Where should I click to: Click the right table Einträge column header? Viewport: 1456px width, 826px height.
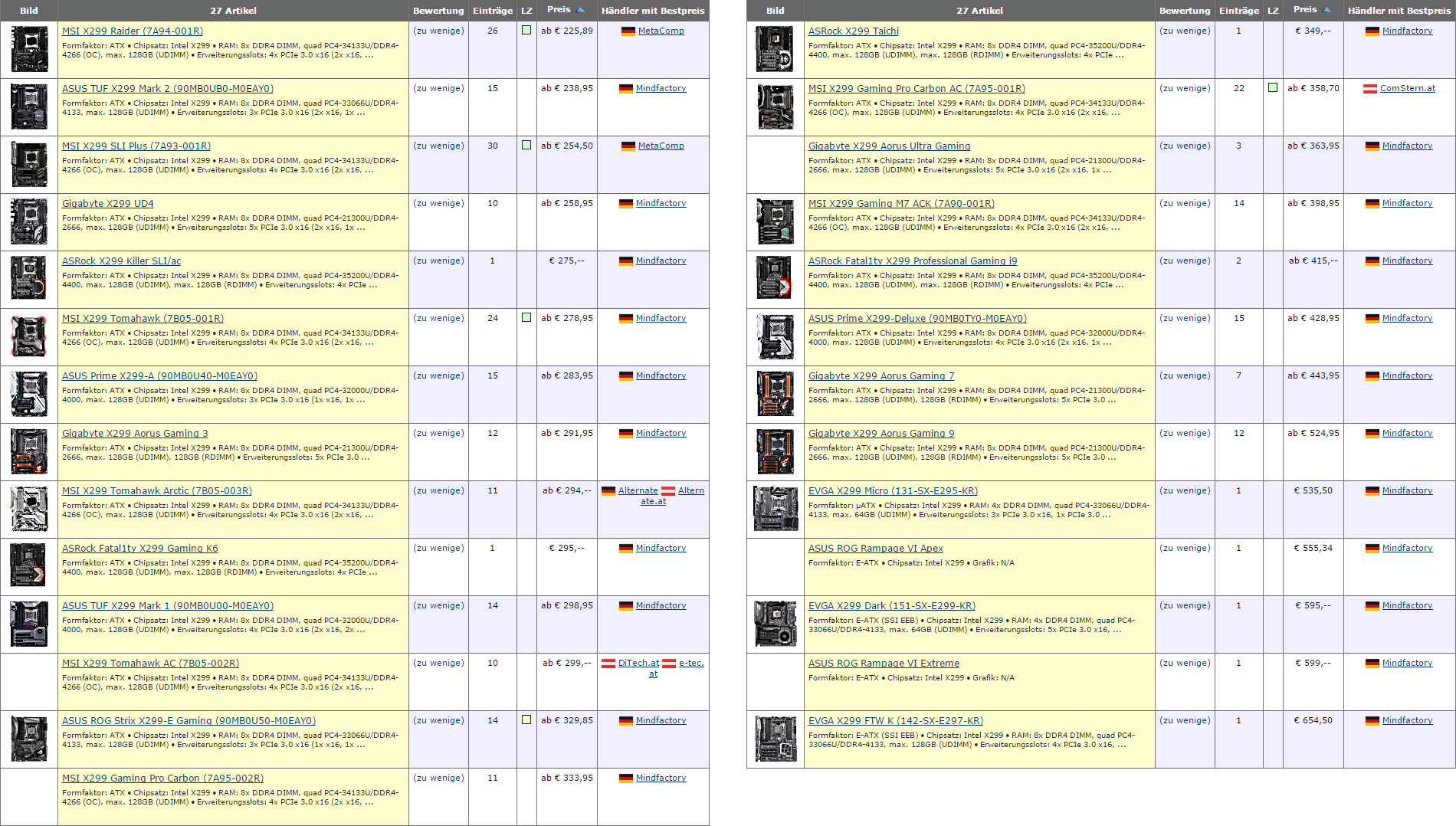point(1239,11)
